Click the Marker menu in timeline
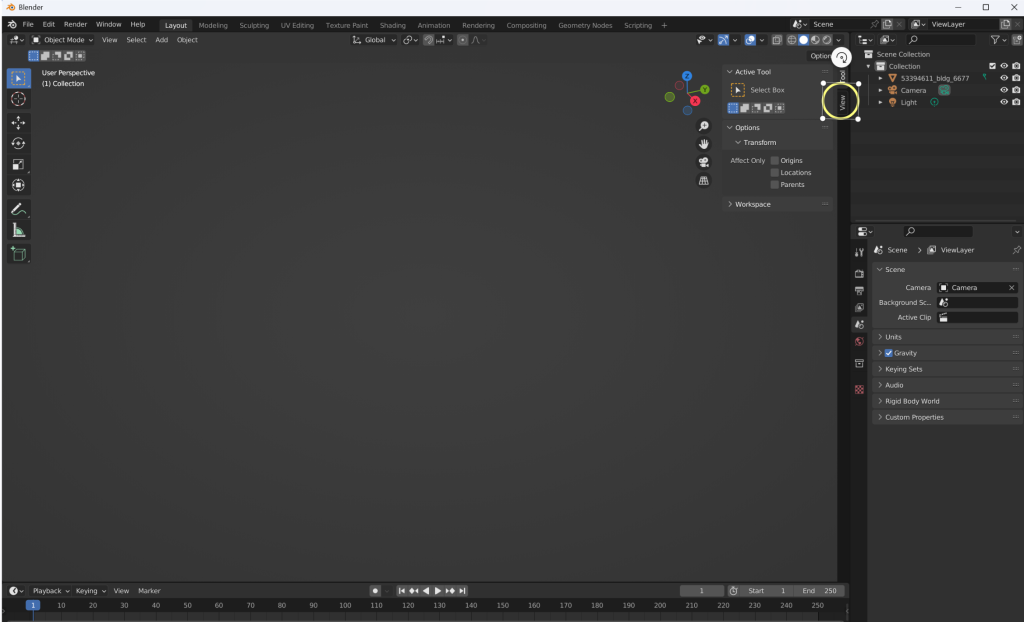The width and height of the screenshot is (1024, 622). [149, 591]
